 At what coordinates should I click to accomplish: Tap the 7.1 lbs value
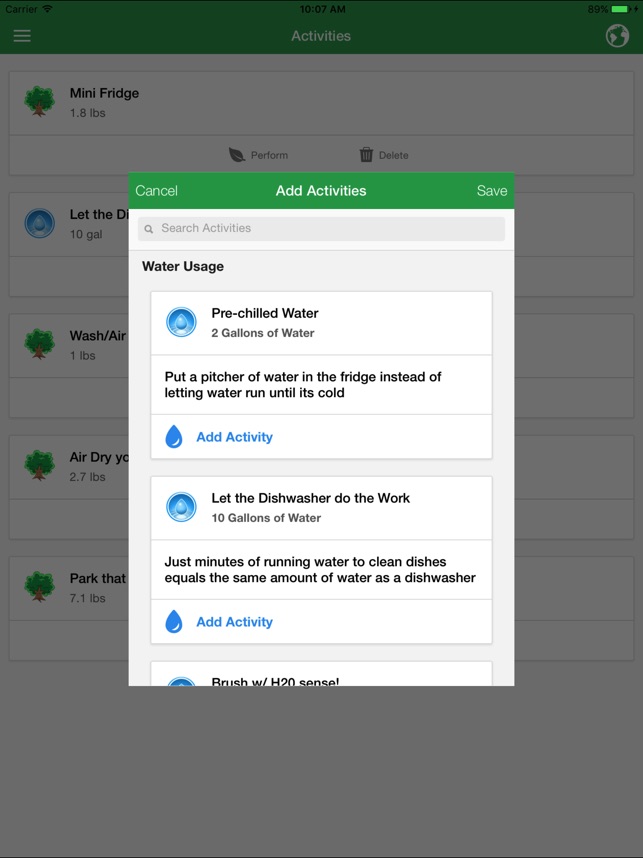pyautogui.click(x=88, y=599)
